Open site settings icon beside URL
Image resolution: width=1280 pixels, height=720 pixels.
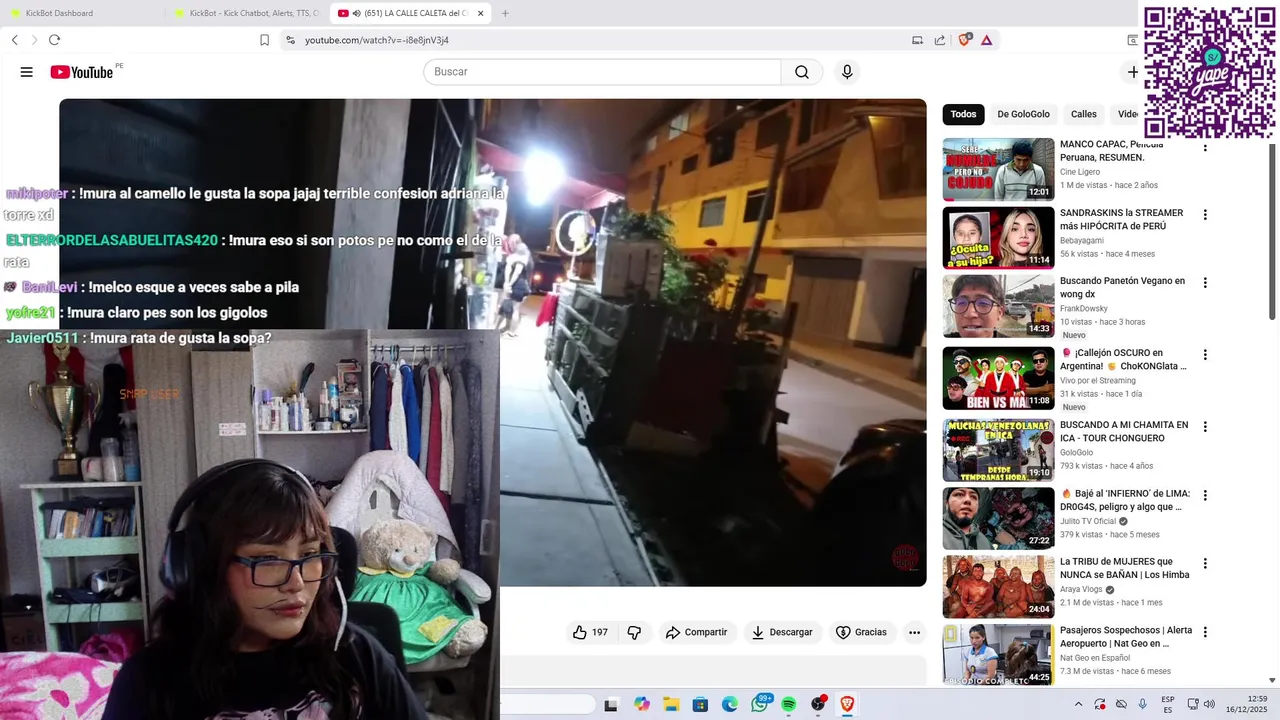pos(290,40)
